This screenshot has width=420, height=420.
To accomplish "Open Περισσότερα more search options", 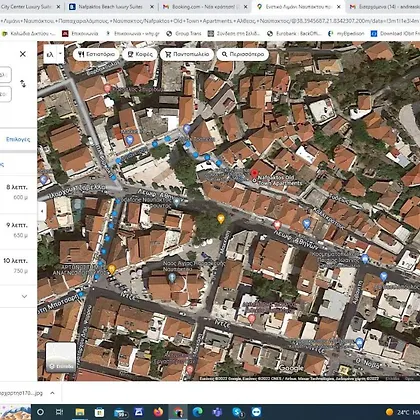I will click(243, 54).
